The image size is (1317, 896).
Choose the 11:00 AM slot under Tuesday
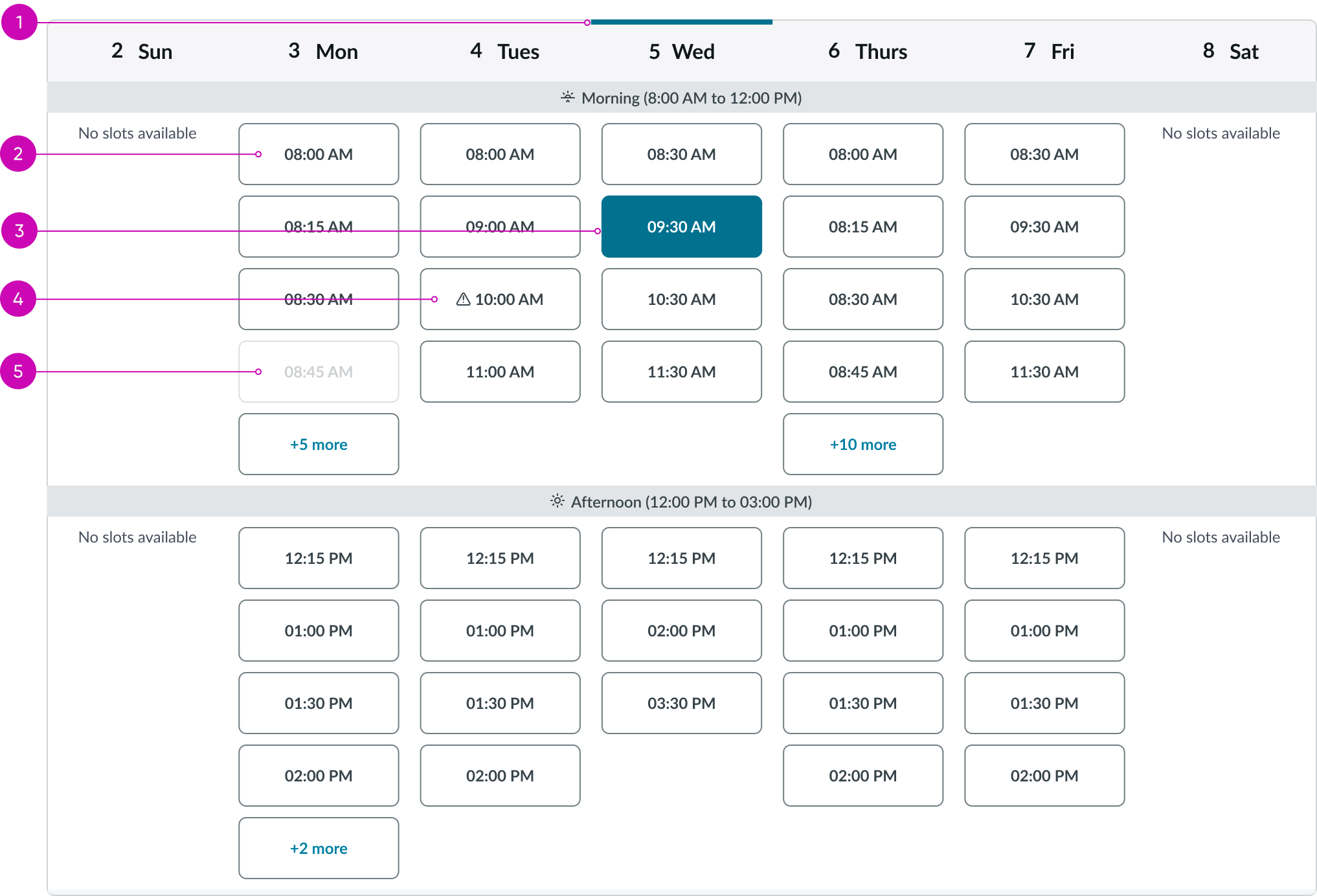click(x=500, y=372)
